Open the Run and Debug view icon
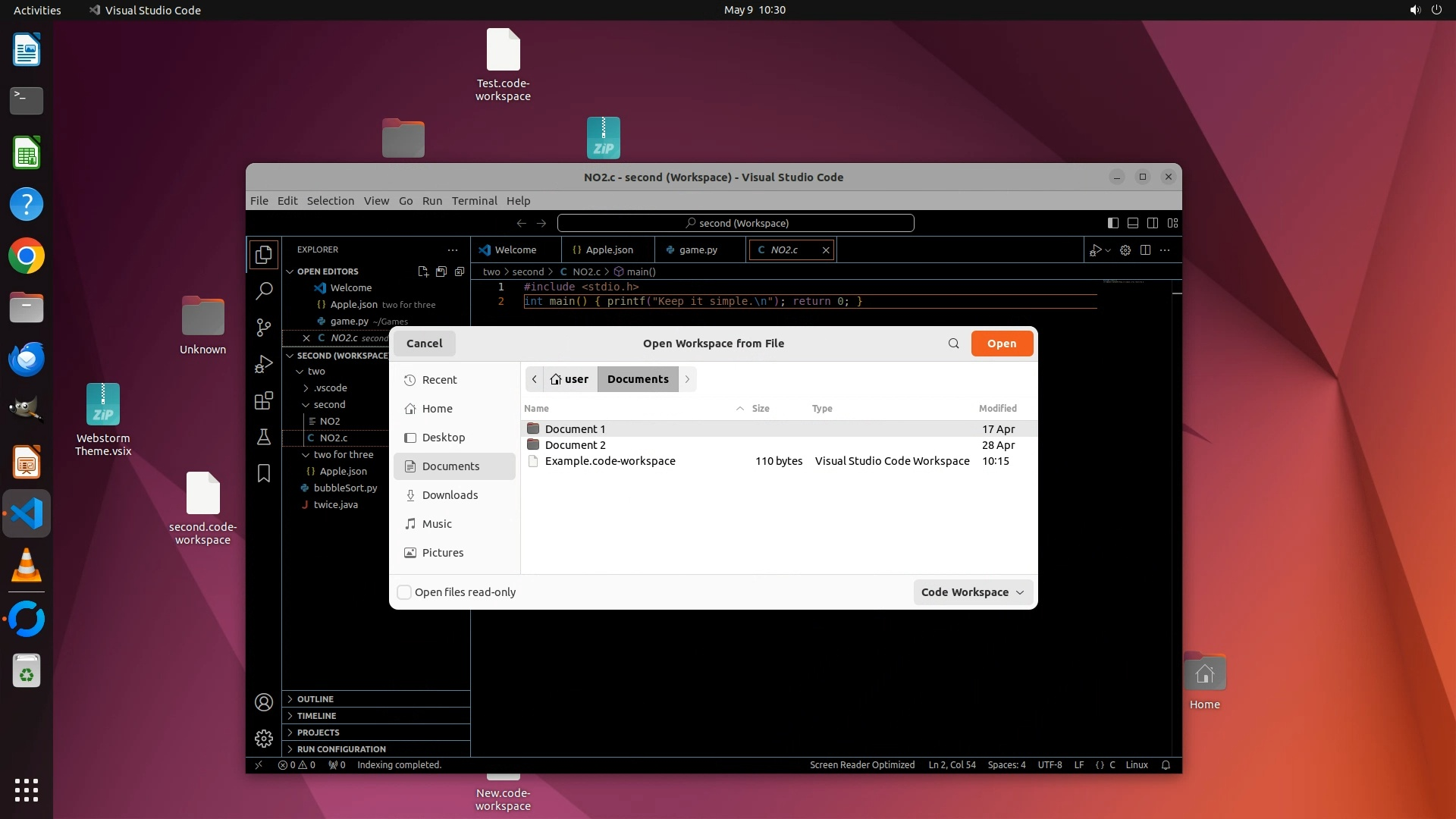The width and height of the screenshot is (1456, 819). [x=263, y=364]
